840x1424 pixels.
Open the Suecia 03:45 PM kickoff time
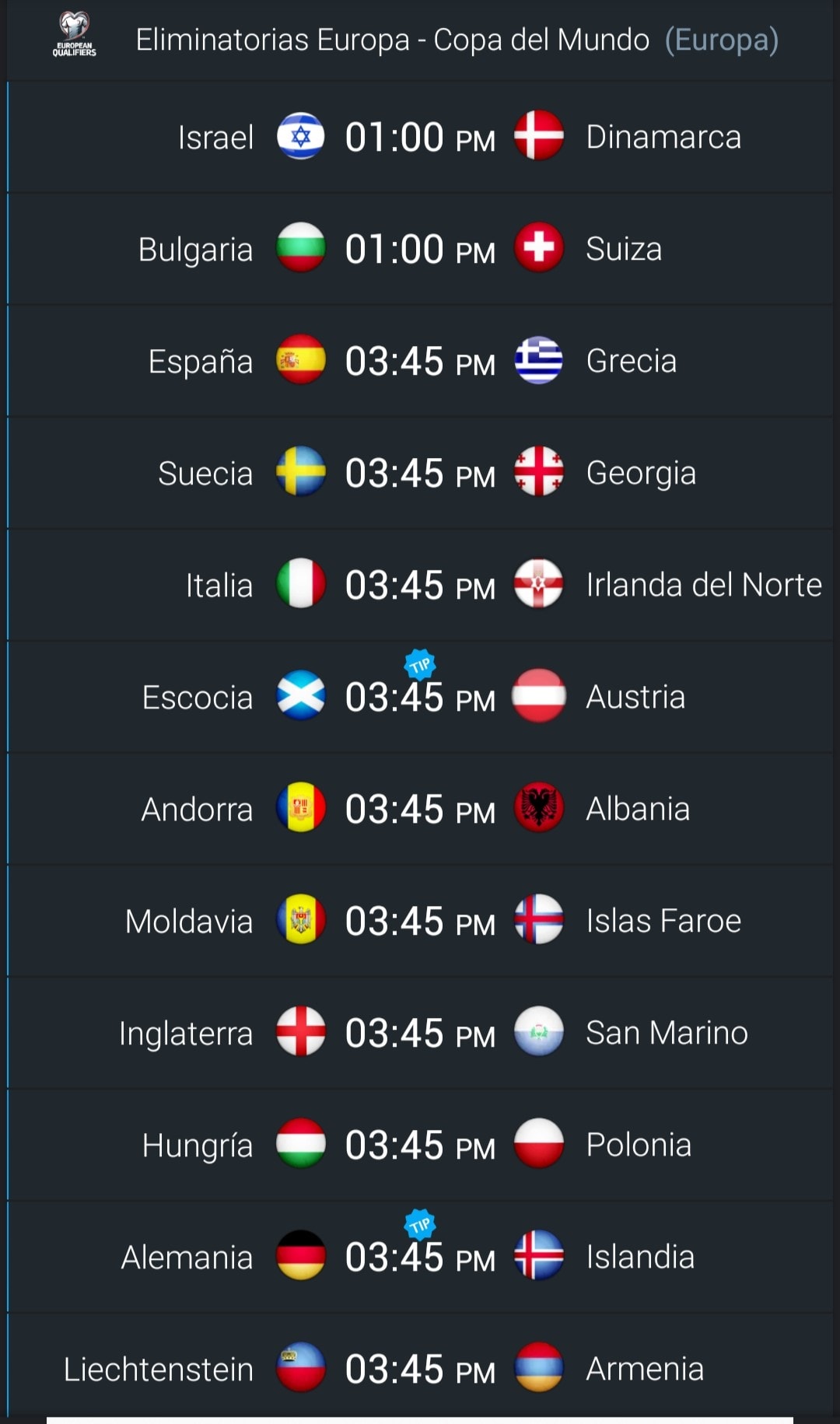420,473
